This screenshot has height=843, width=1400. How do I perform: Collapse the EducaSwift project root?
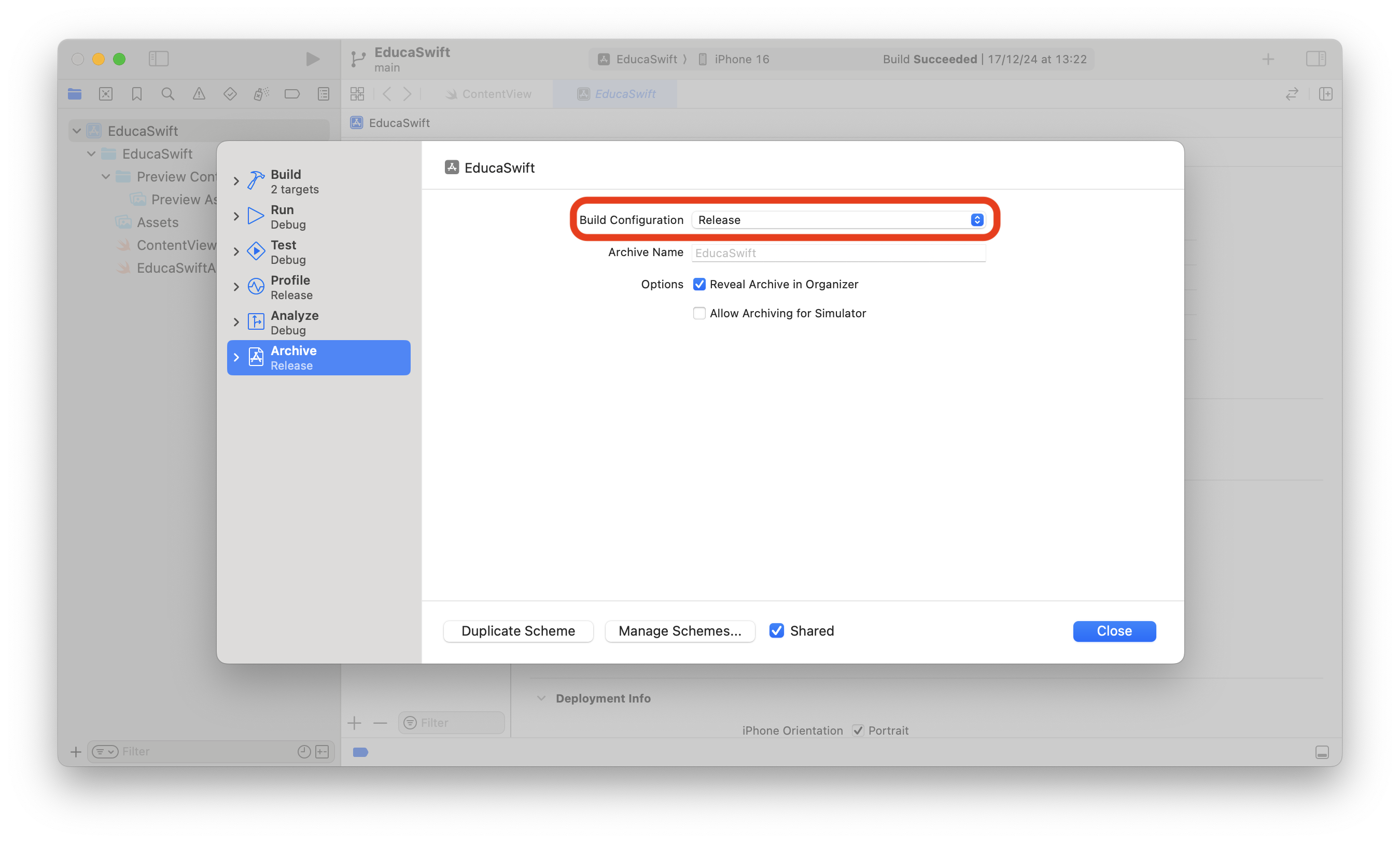click(x=76, y=131)
